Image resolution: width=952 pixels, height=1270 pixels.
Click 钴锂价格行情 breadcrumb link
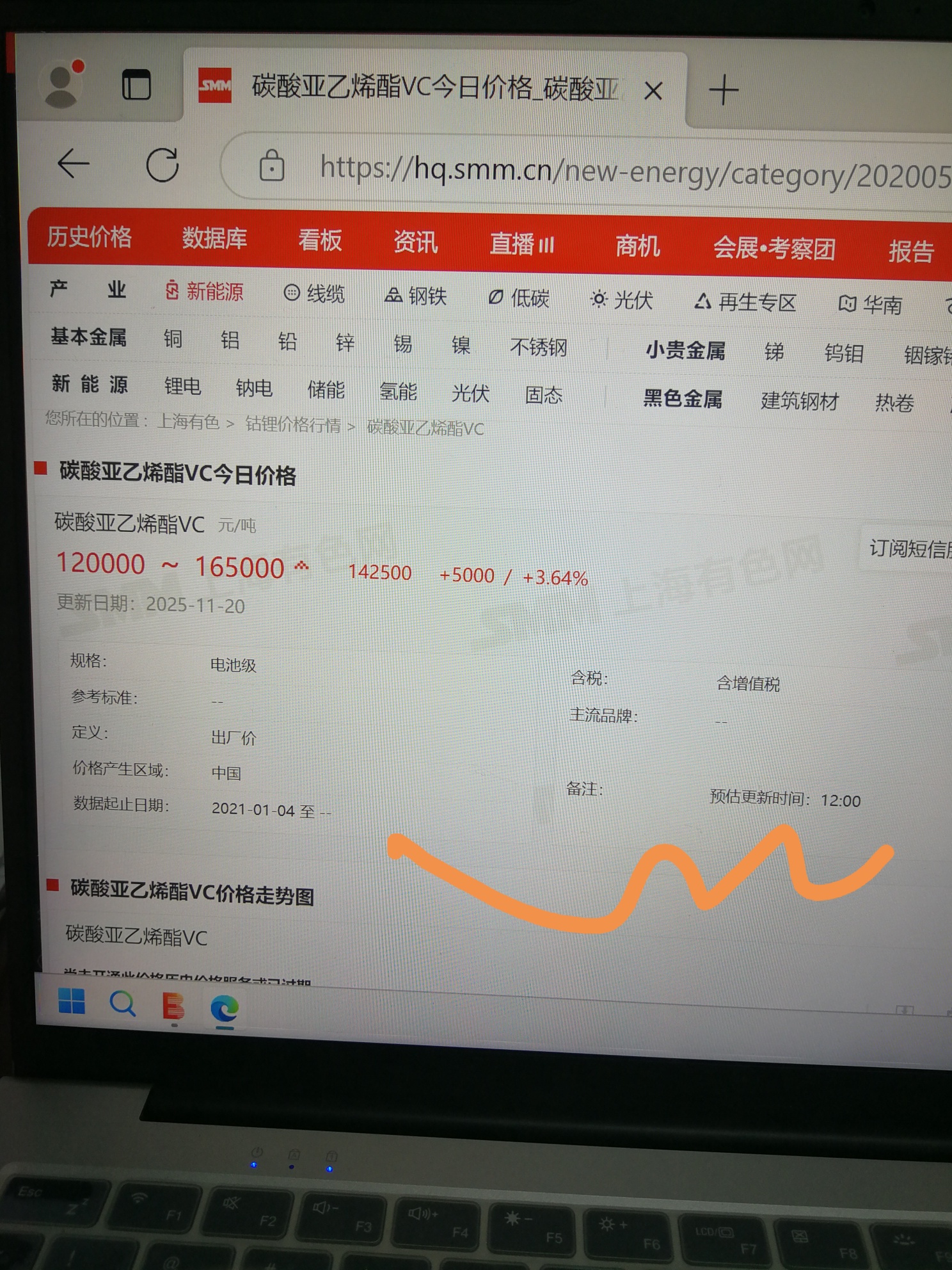(293, 424)
